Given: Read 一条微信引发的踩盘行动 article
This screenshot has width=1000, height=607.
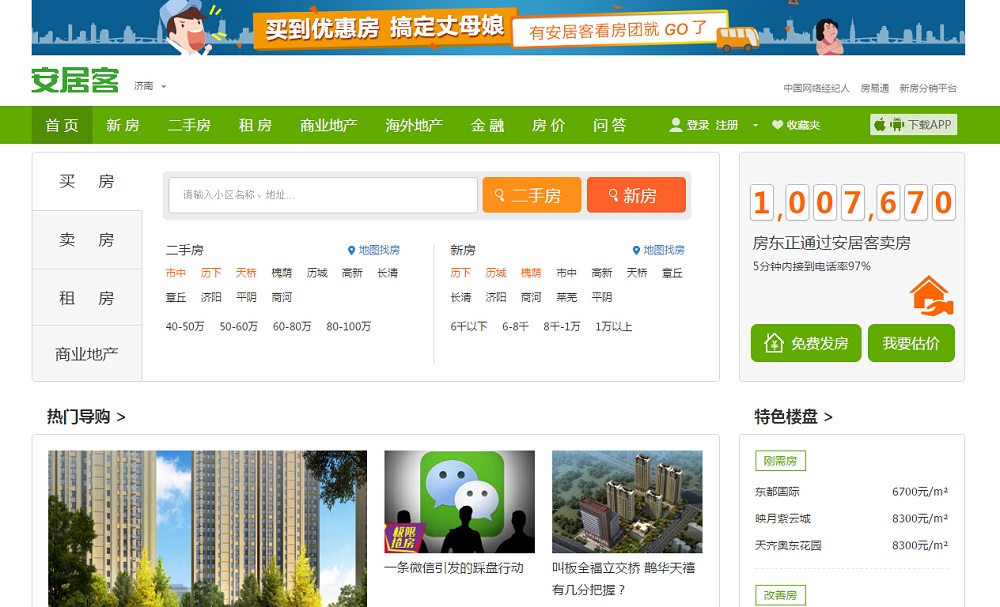Looking at the screenshot, I should click(453, 568).
